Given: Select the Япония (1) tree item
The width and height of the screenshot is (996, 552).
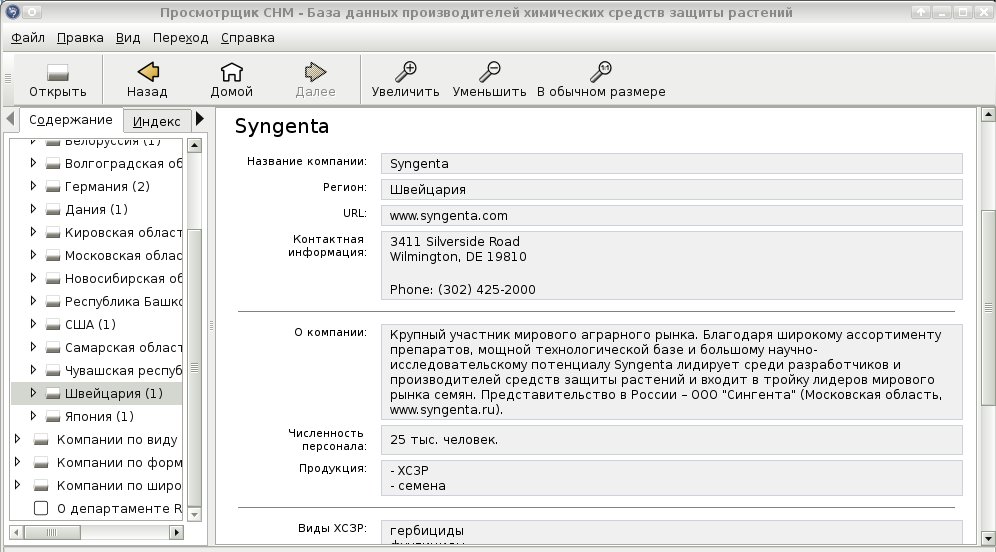Looking at the screenshot, I should 99,417.
